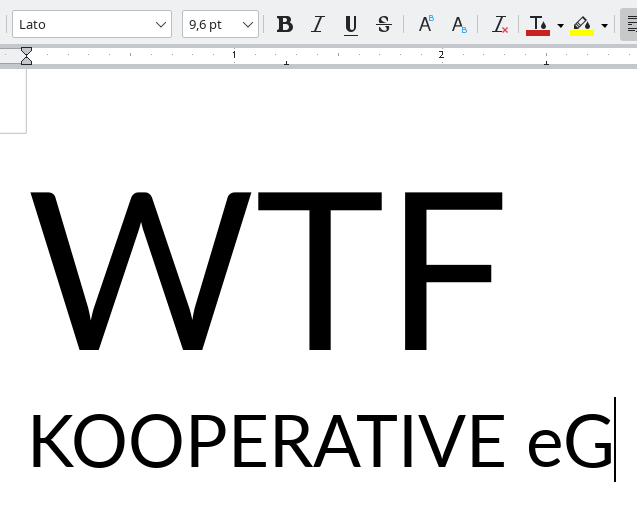The width and height of the screenshot is (637, 519).
Task: Toggle Italic formatting
Action: tap(318, 24)
